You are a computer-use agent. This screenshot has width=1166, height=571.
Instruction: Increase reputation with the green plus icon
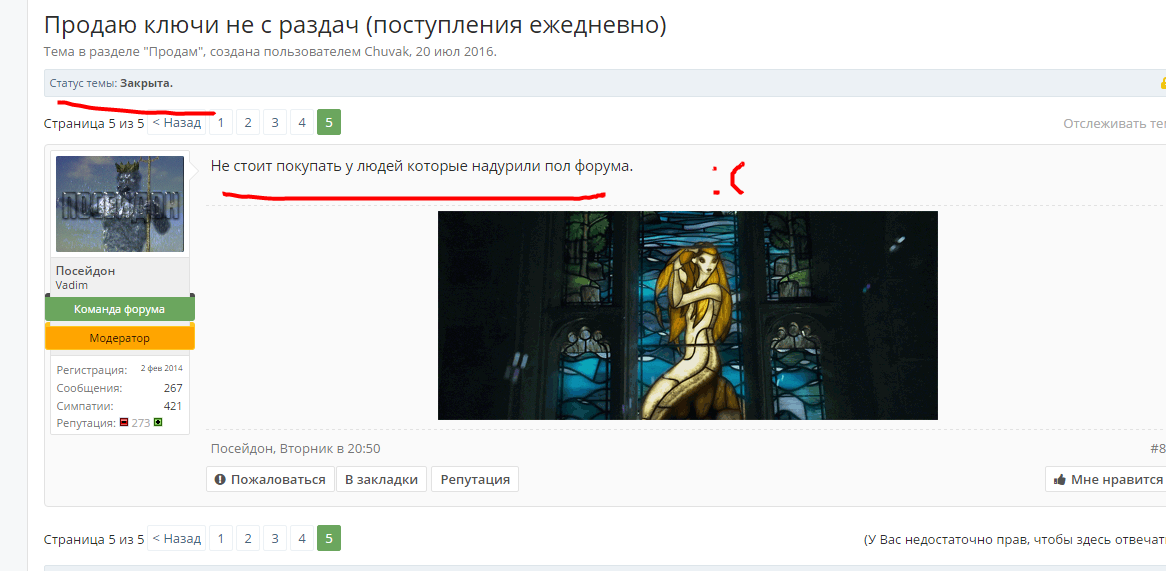coord(158,422)
